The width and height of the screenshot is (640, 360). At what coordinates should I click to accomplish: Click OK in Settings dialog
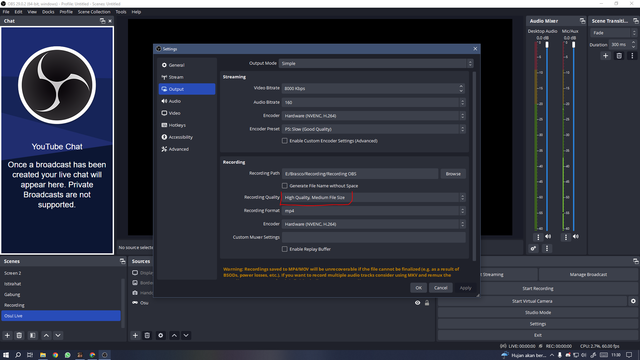pos(418,288)
